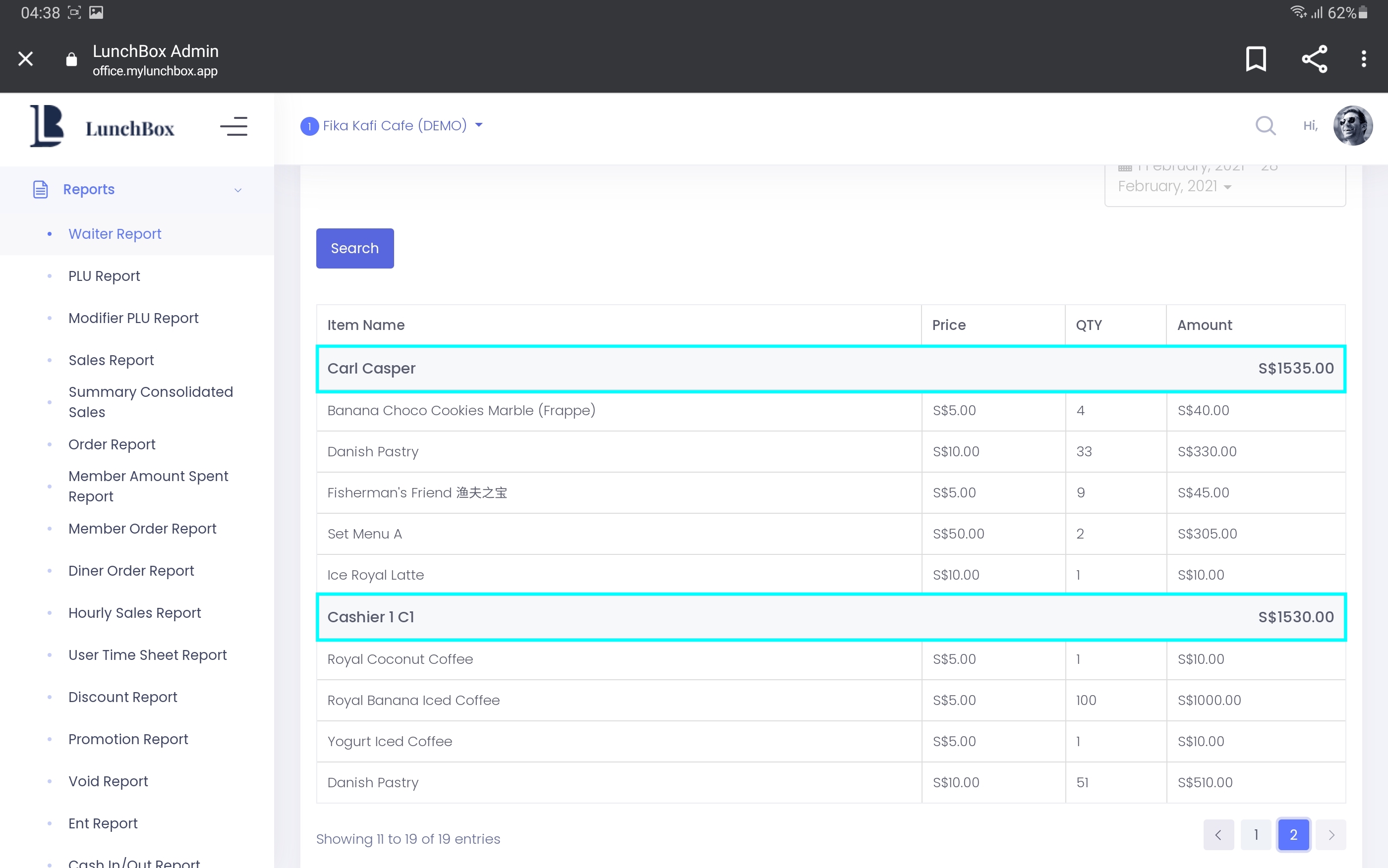The height and width of the screenshot is (868, 1388).
Task: Click the LunchBox logo
Action: coord(102,127)
